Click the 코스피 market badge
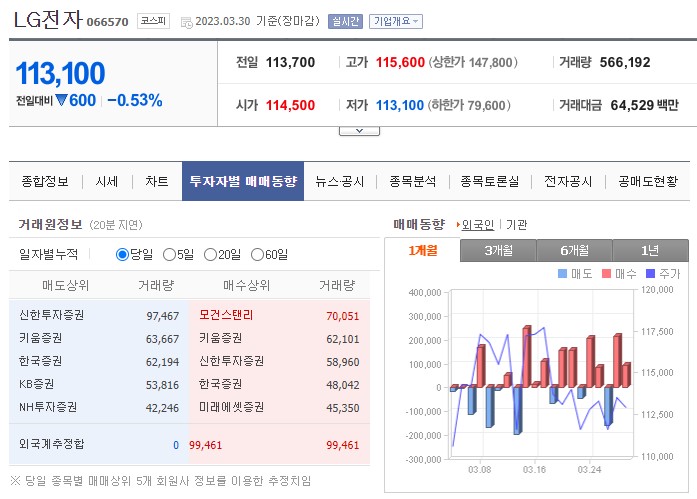This screenshot has width=697, height=499. tap(153, 20)
